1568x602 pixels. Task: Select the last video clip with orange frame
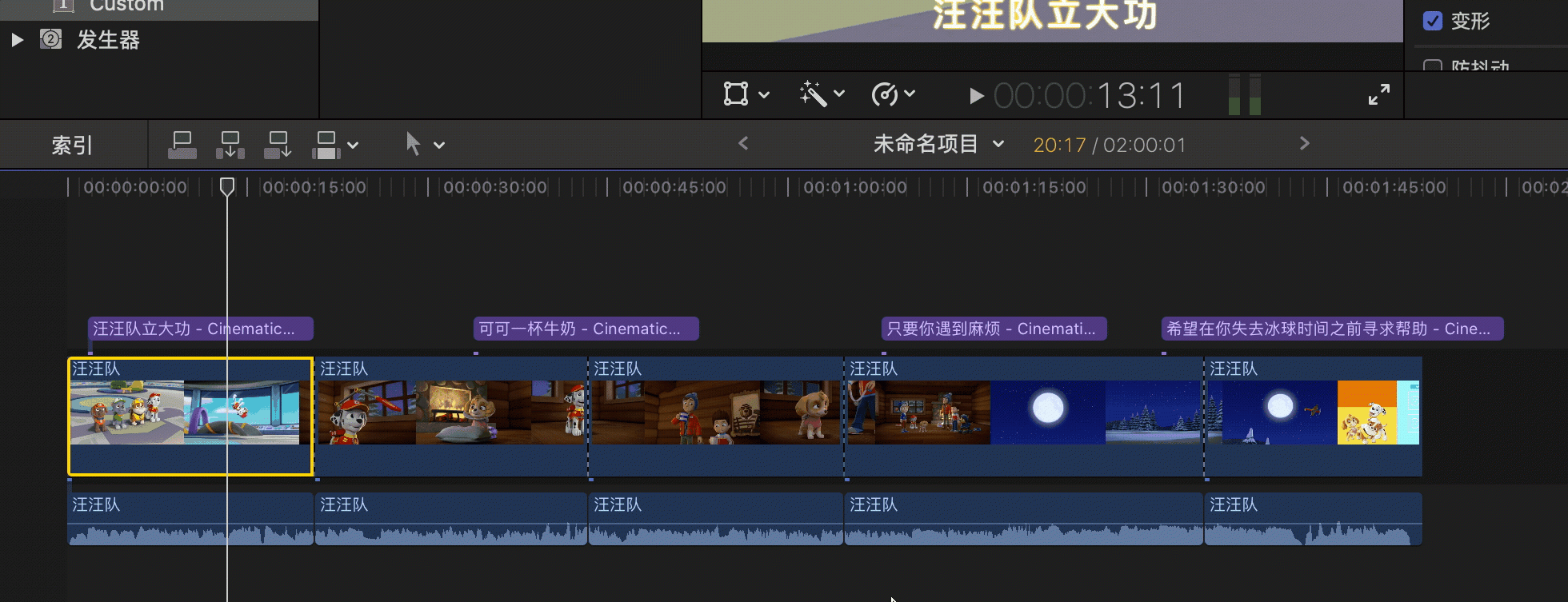[1314, 417]
